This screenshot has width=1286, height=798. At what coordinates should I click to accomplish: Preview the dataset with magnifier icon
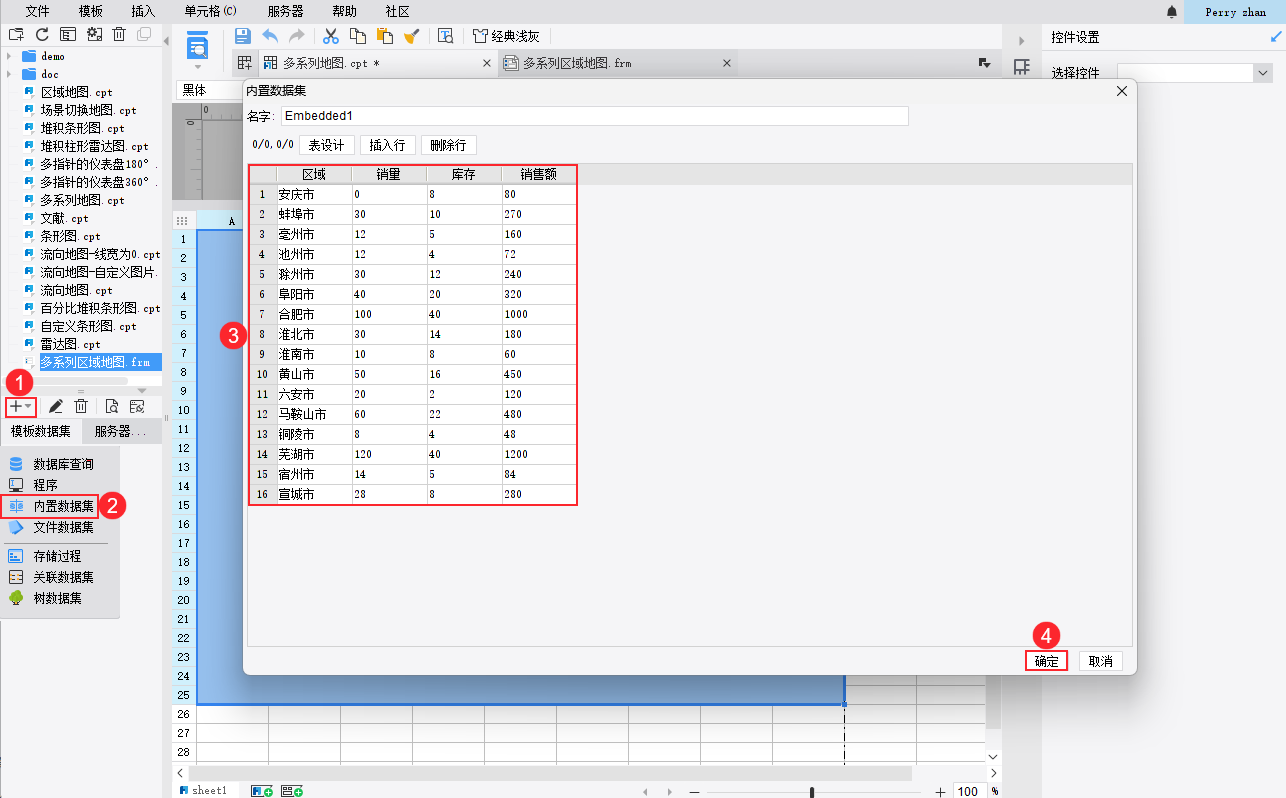click(112, 406)
